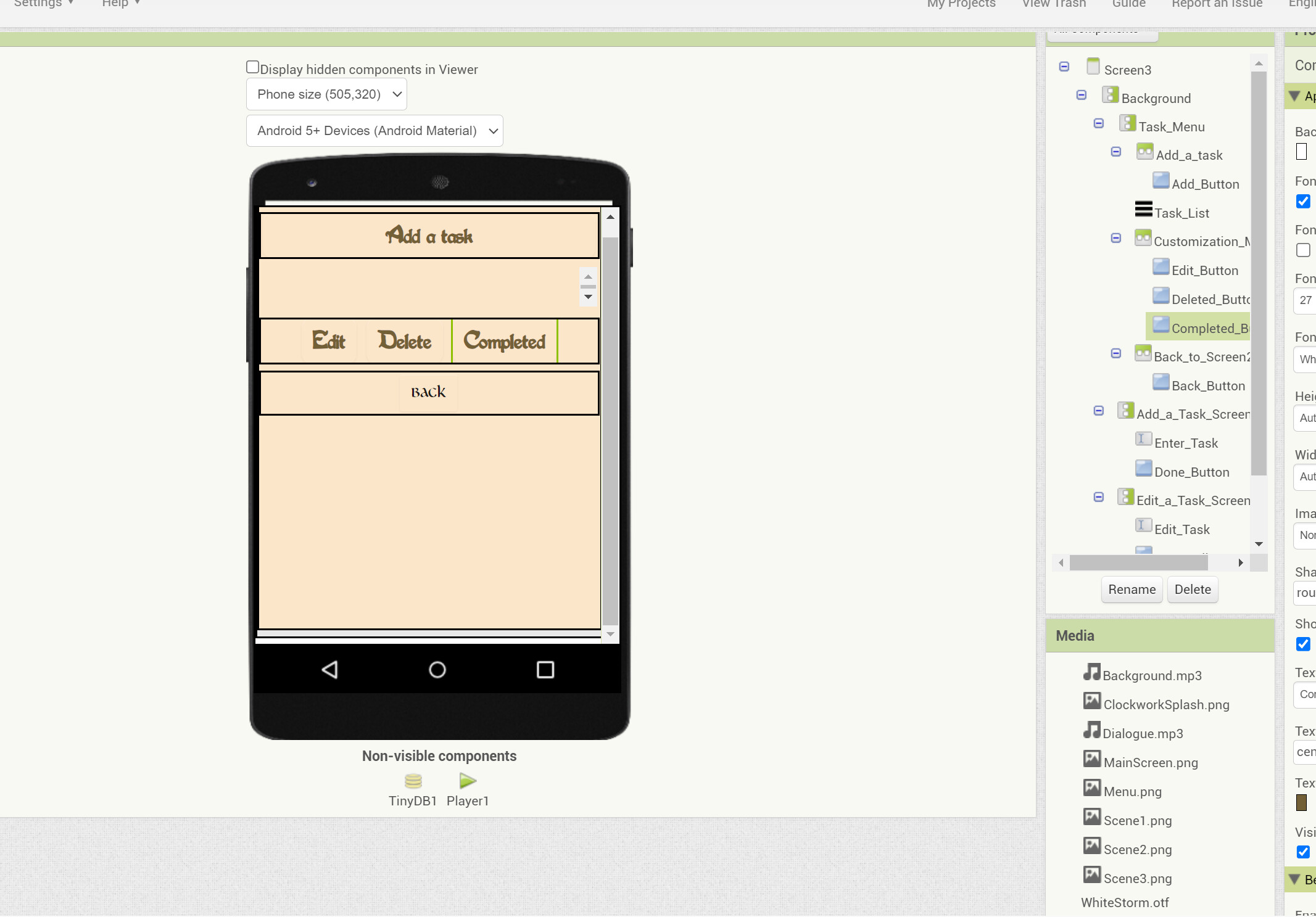Enable Display hidden components in Viewer
1316x917 pixels.
pyautogui.click(x=253, y=66)
